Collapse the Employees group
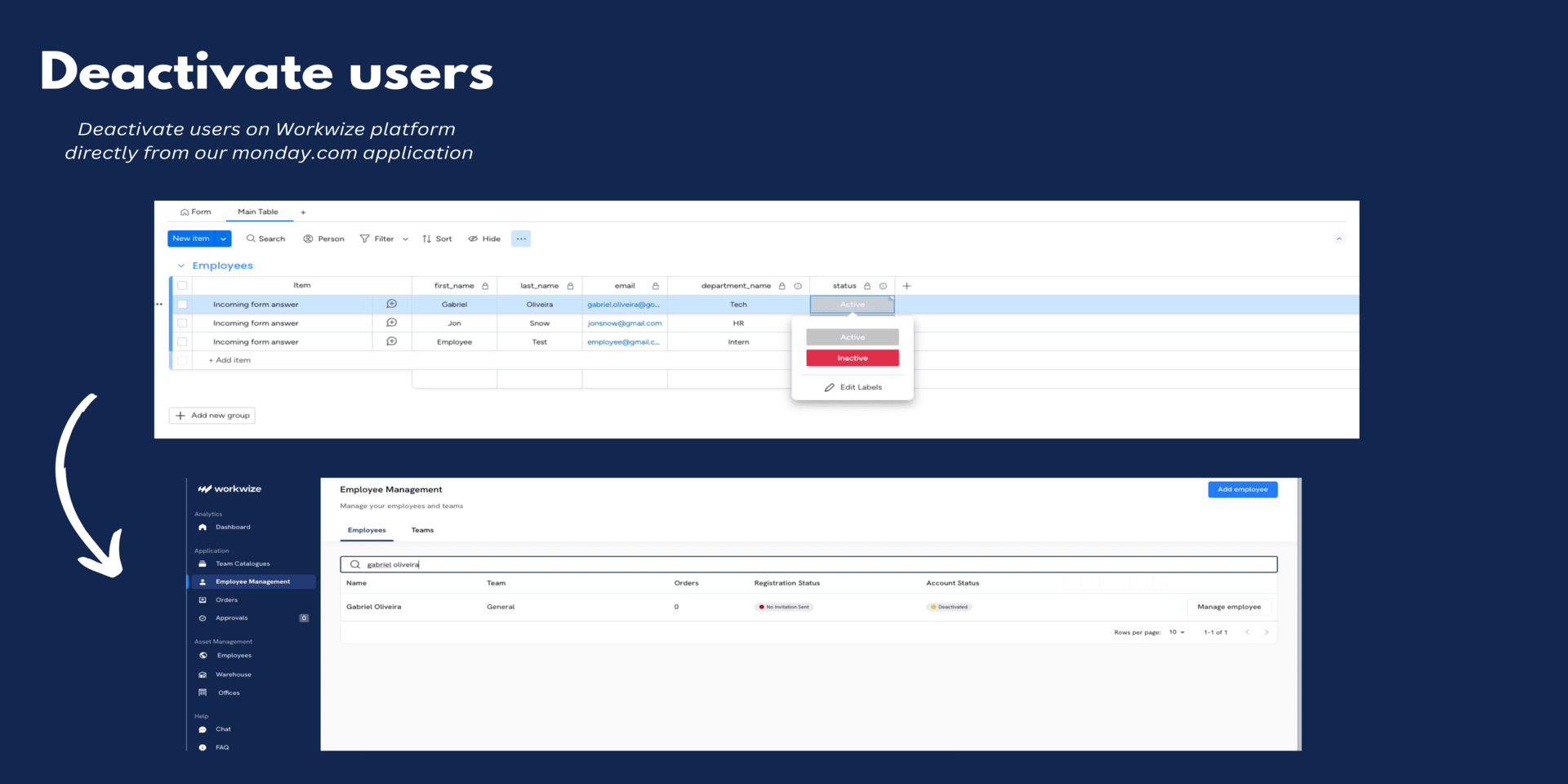Image resolution: width=1568 pixels, height=784 pixels. 180,265
